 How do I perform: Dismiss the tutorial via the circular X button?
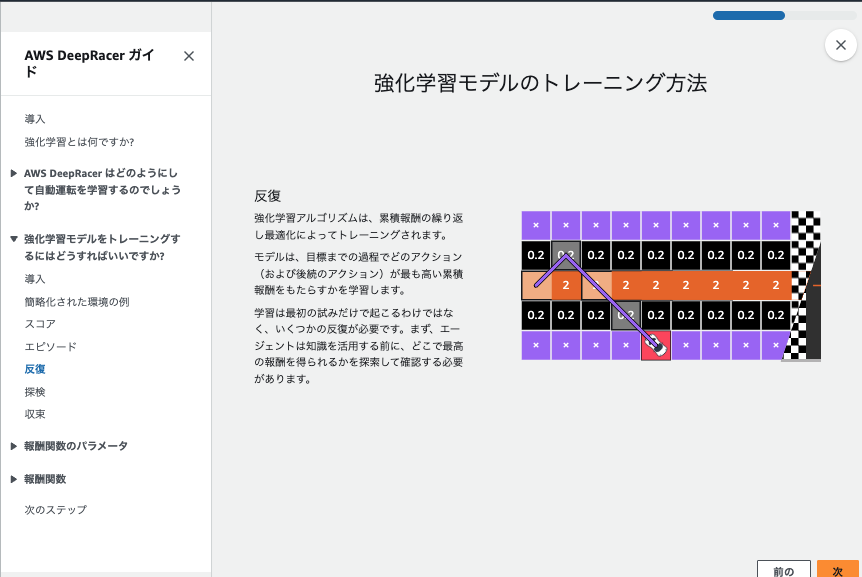[x=840, y=45]
